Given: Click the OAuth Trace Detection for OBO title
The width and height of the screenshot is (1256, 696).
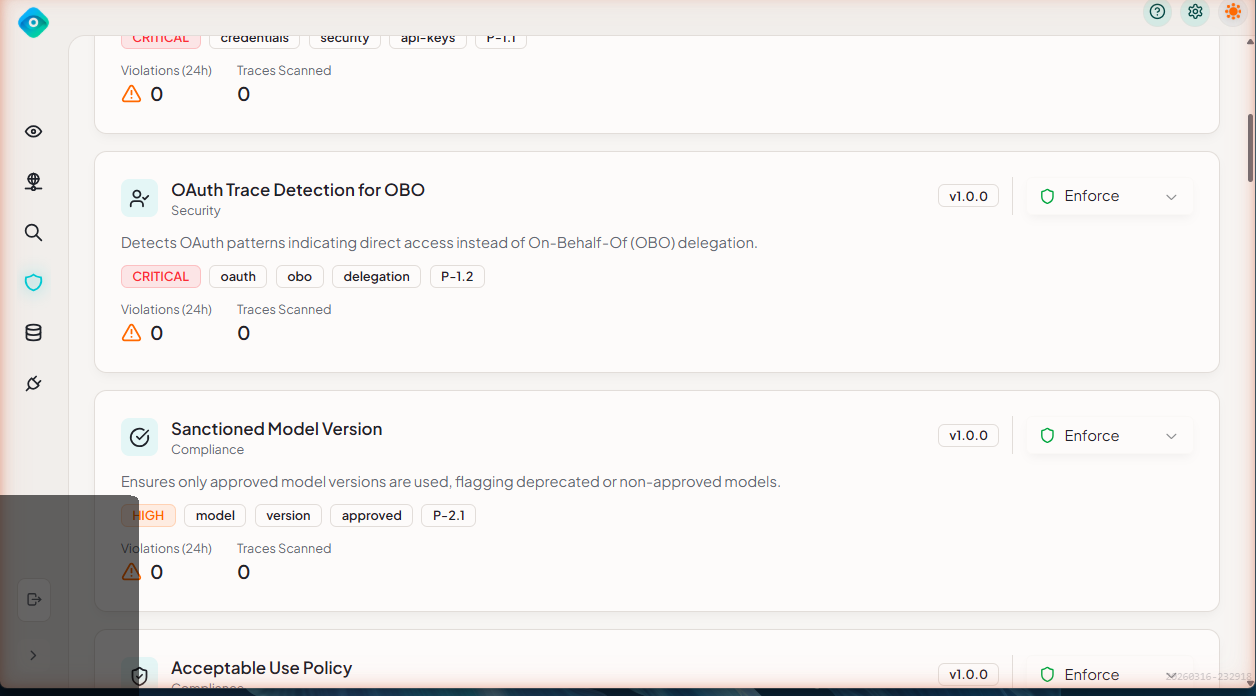Looking at the screenshot, I should pyautogui.click(x=297, y=190).
